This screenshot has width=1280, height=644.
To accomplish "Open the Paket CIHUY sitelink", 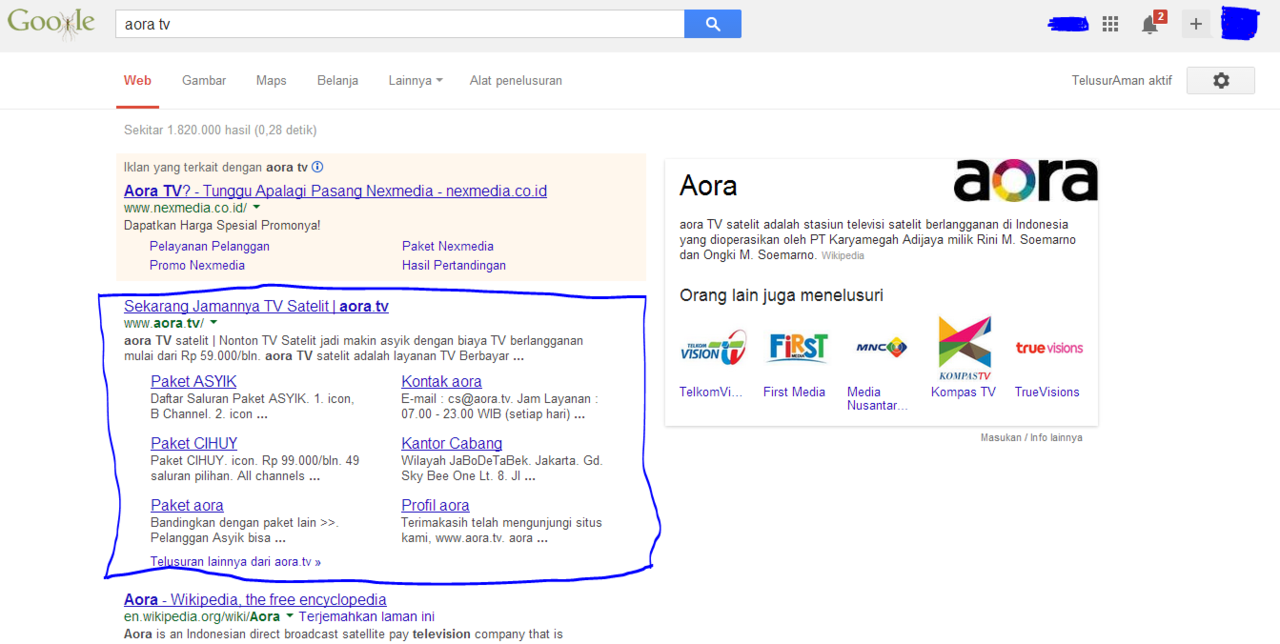I will tap(194, 443).
